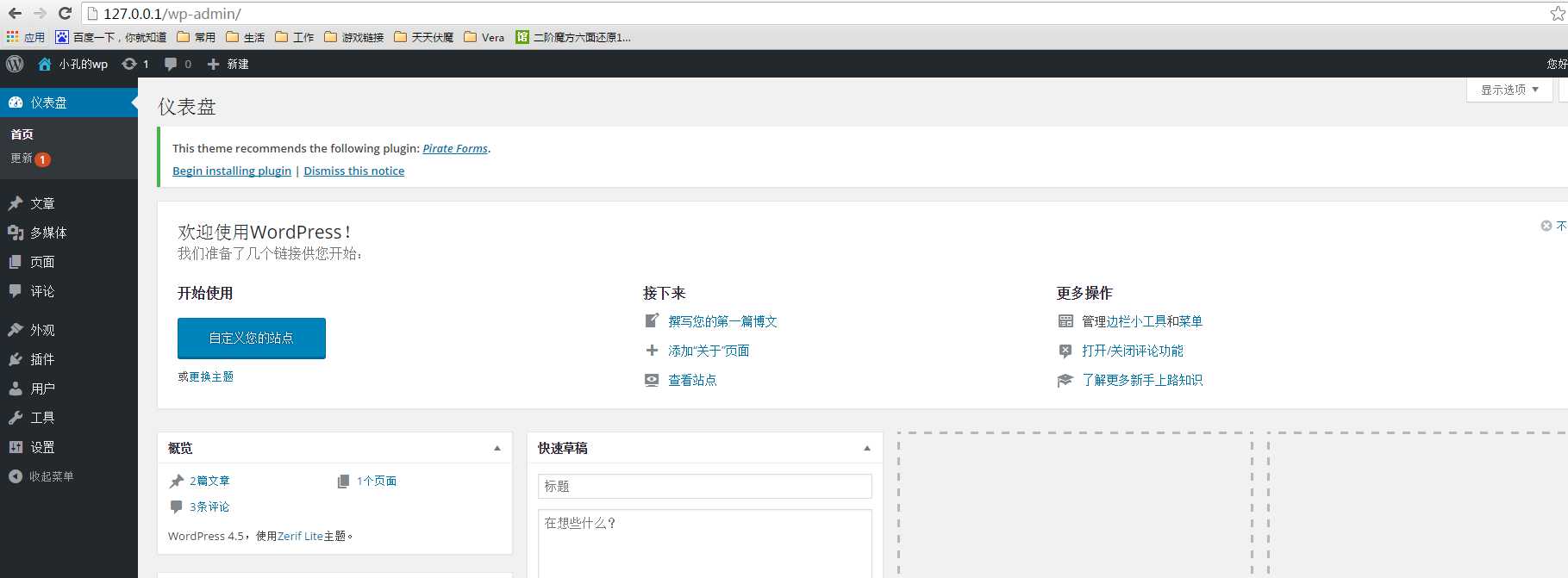Screen dimensions: 1568x578
Task: Click Dismiss this notice link
Action: pyautogui.click(x=353, y=171)
